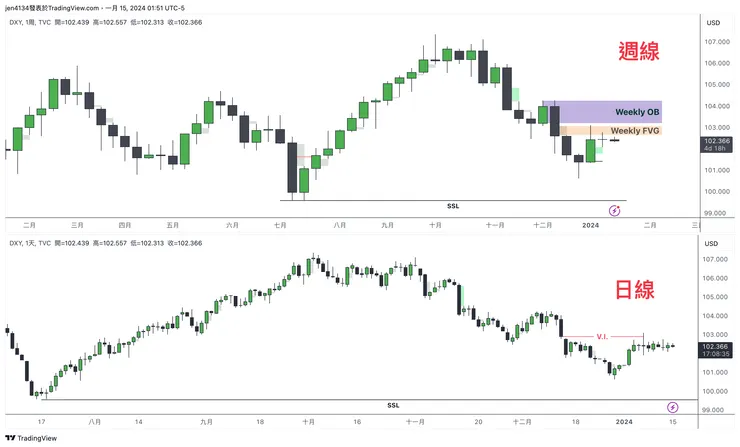Click 104.000 on the daily price axis
The width and height of the screenshot is (740, 447).
[x=715, y=316]
